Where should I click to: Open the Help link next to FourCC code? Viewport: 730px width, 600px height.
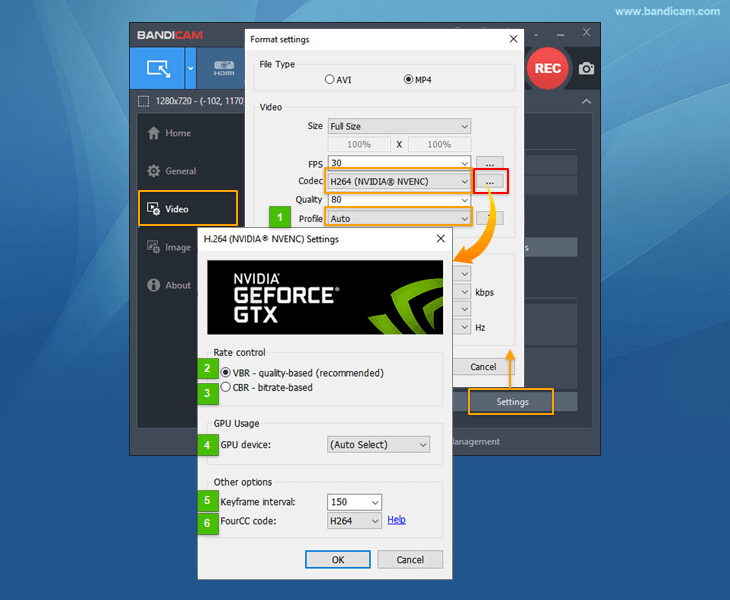(x=396, y=519)
